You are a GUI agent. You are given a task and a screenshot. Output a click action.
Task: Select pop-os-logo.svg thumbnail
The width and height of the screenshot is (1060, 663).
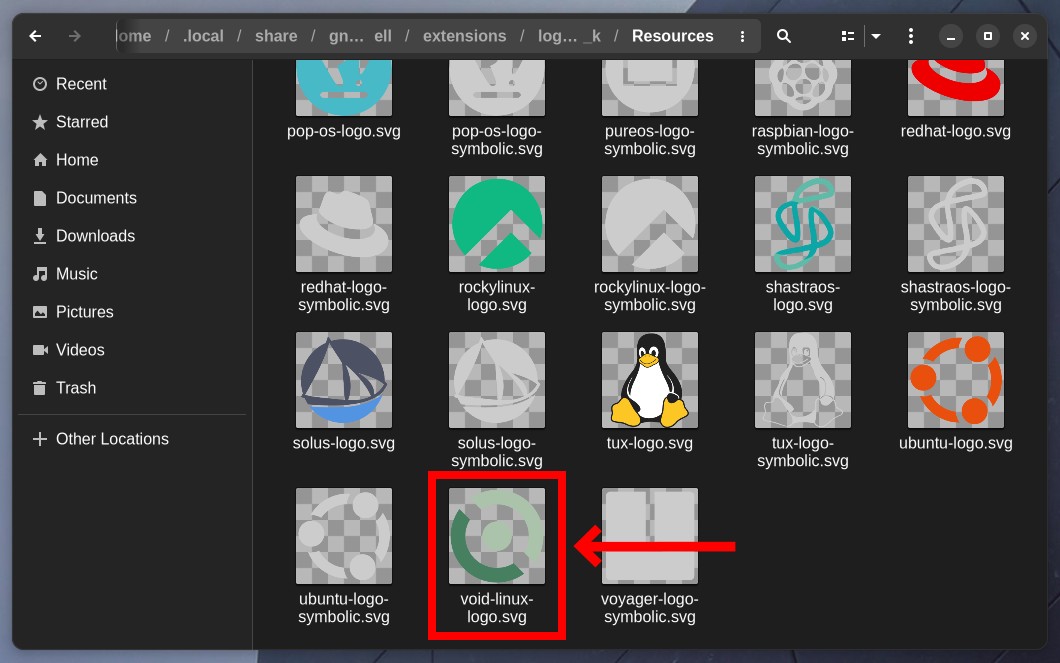coord(343,87)
